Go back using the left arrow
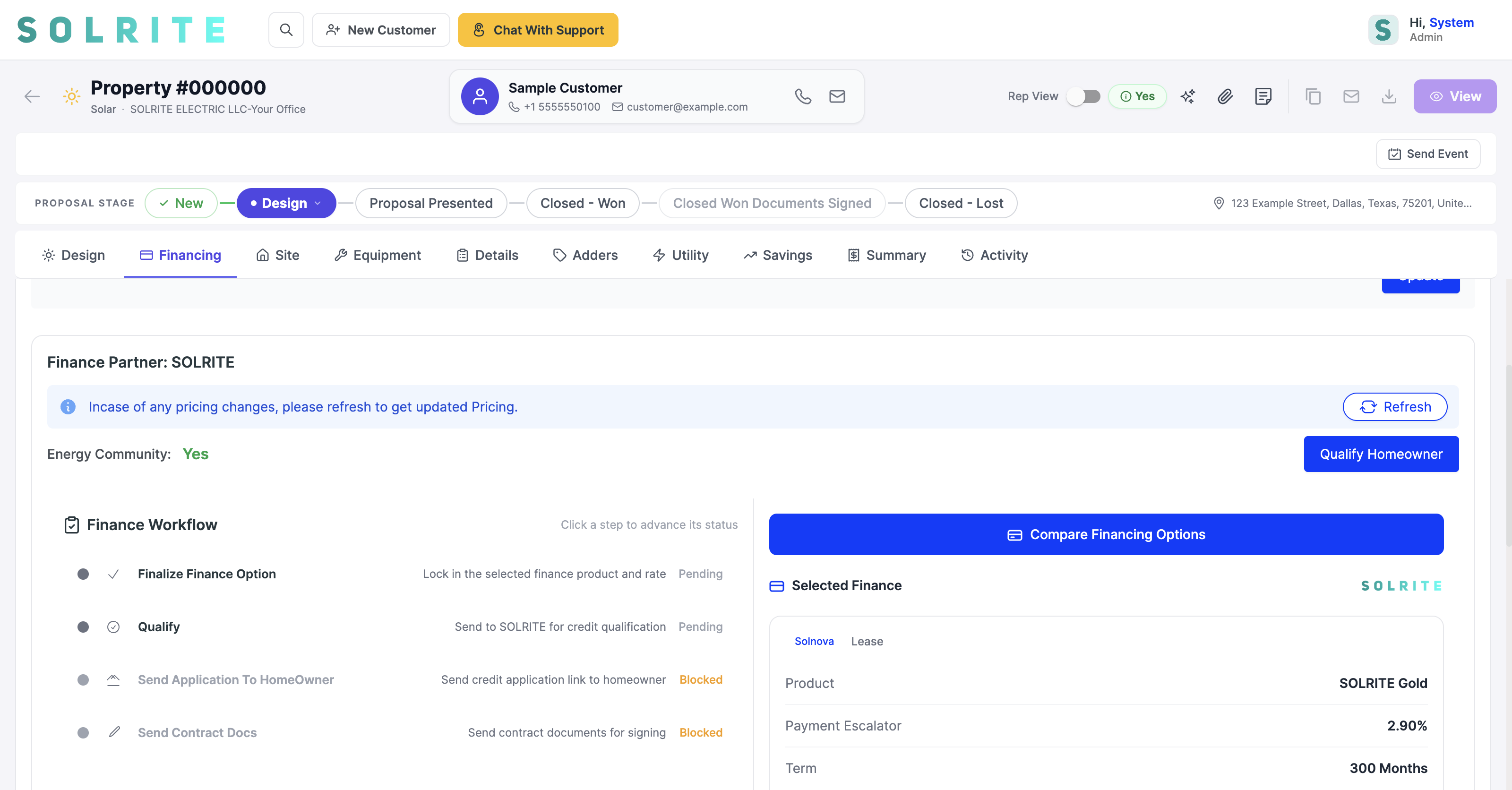1512x790 pixels. (32, 96)
